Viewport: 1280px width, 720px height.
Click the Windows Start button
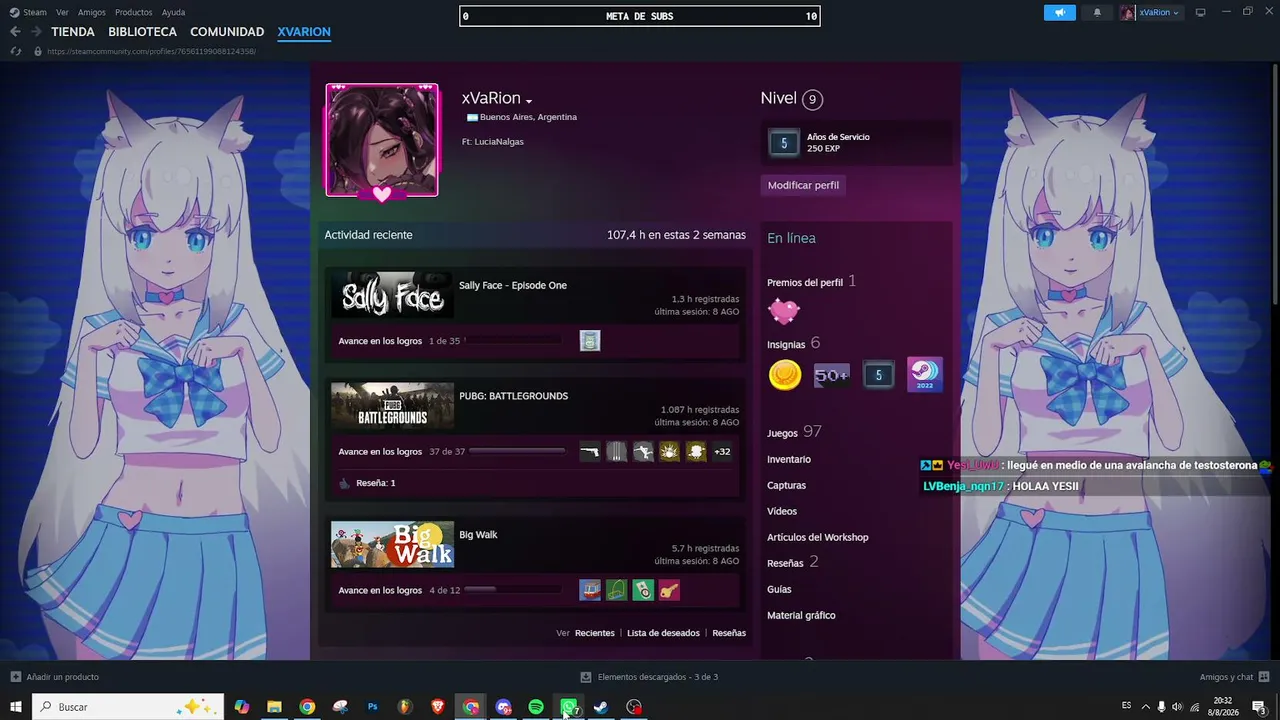point(16,707)
